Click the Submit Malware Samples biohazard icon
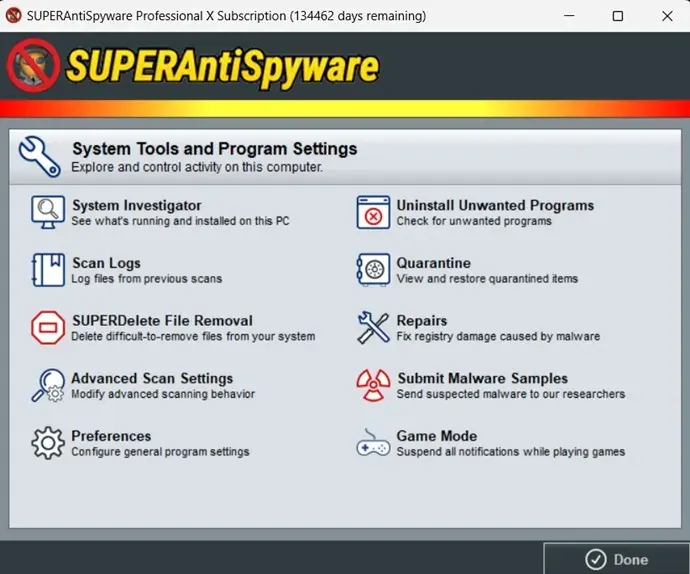The width and height of the screenshot is (690, 574). [373, 385]
